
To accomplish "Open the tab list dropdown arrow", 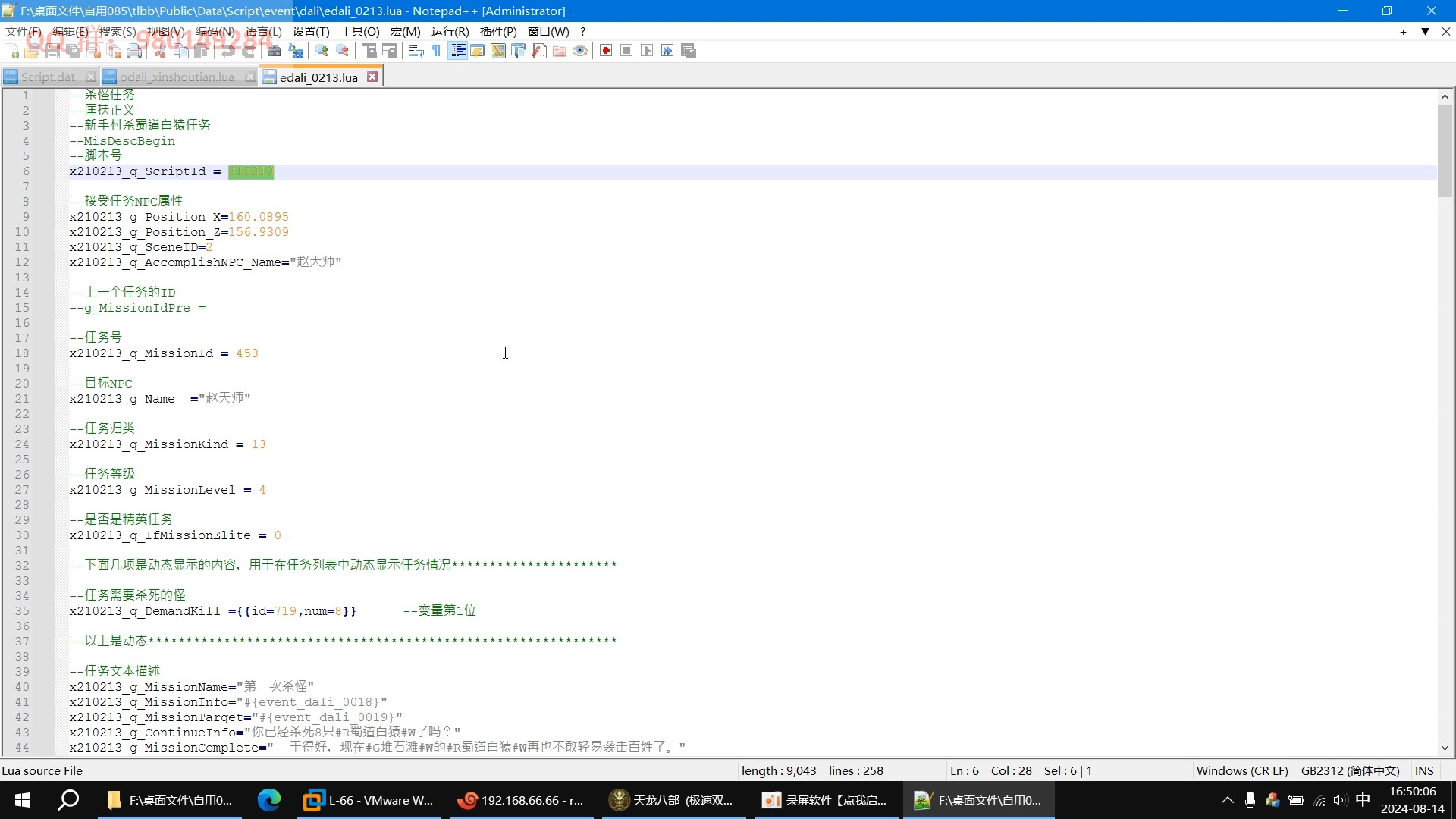I will [x=1425, y=31].
